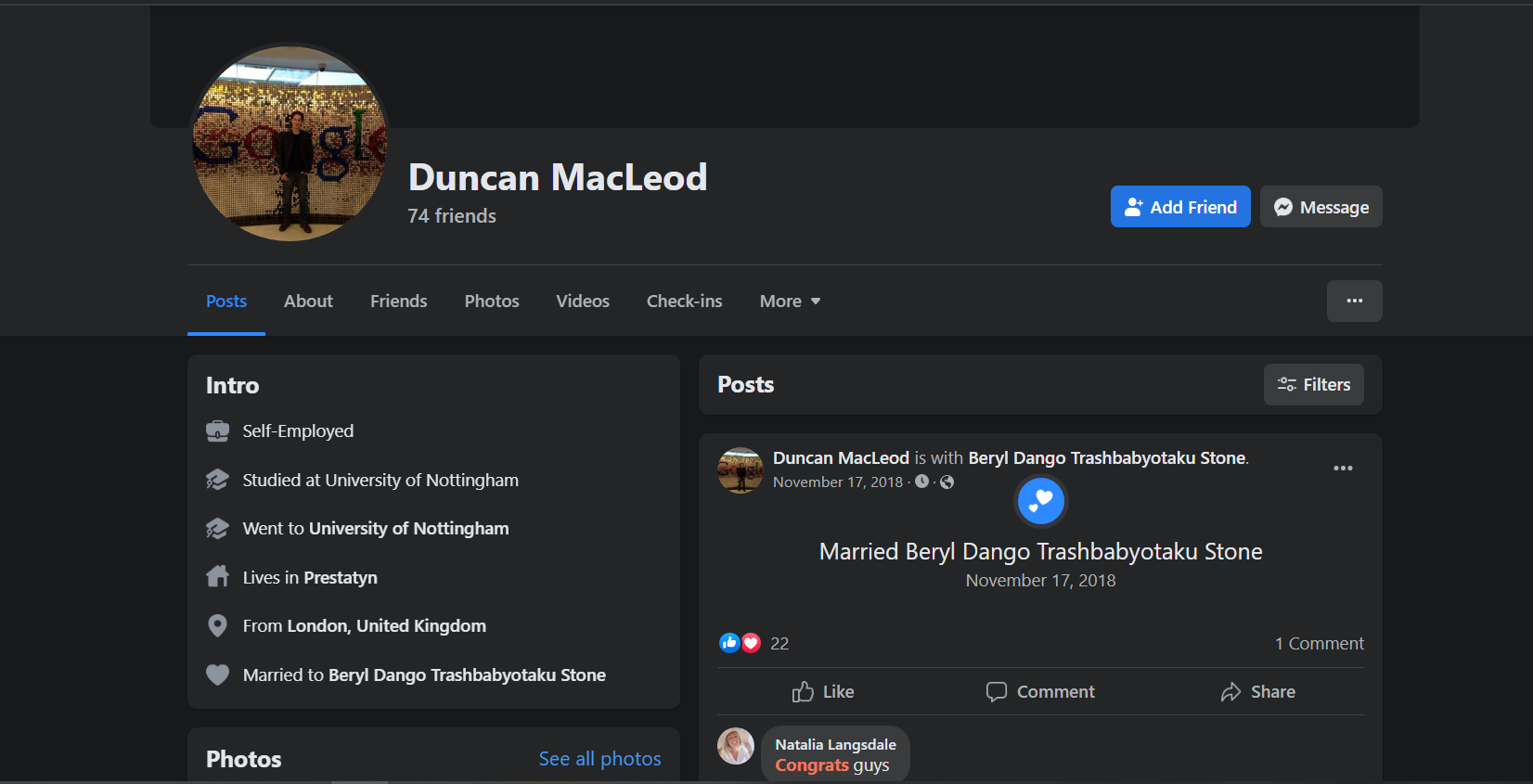This screenshot has width=1533, height=784.
Task: Open the Prestatyn location link
Action: click(x=340, y=577)
